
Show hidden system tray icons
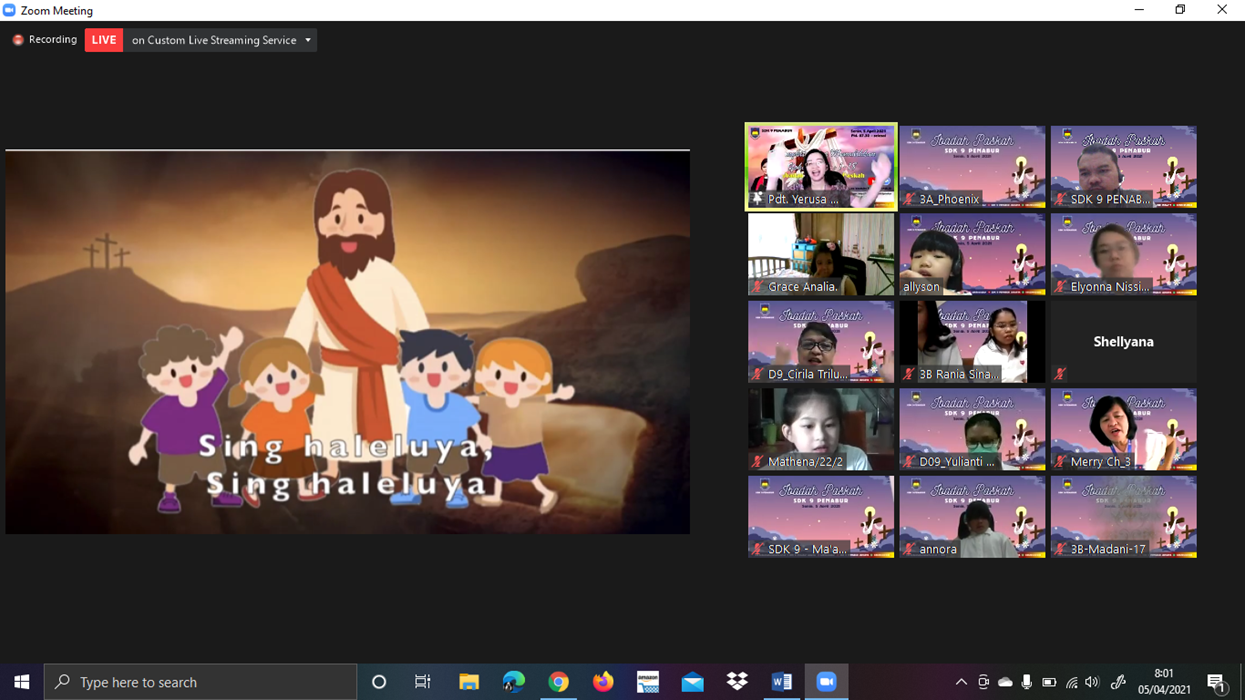pos(961,682)
